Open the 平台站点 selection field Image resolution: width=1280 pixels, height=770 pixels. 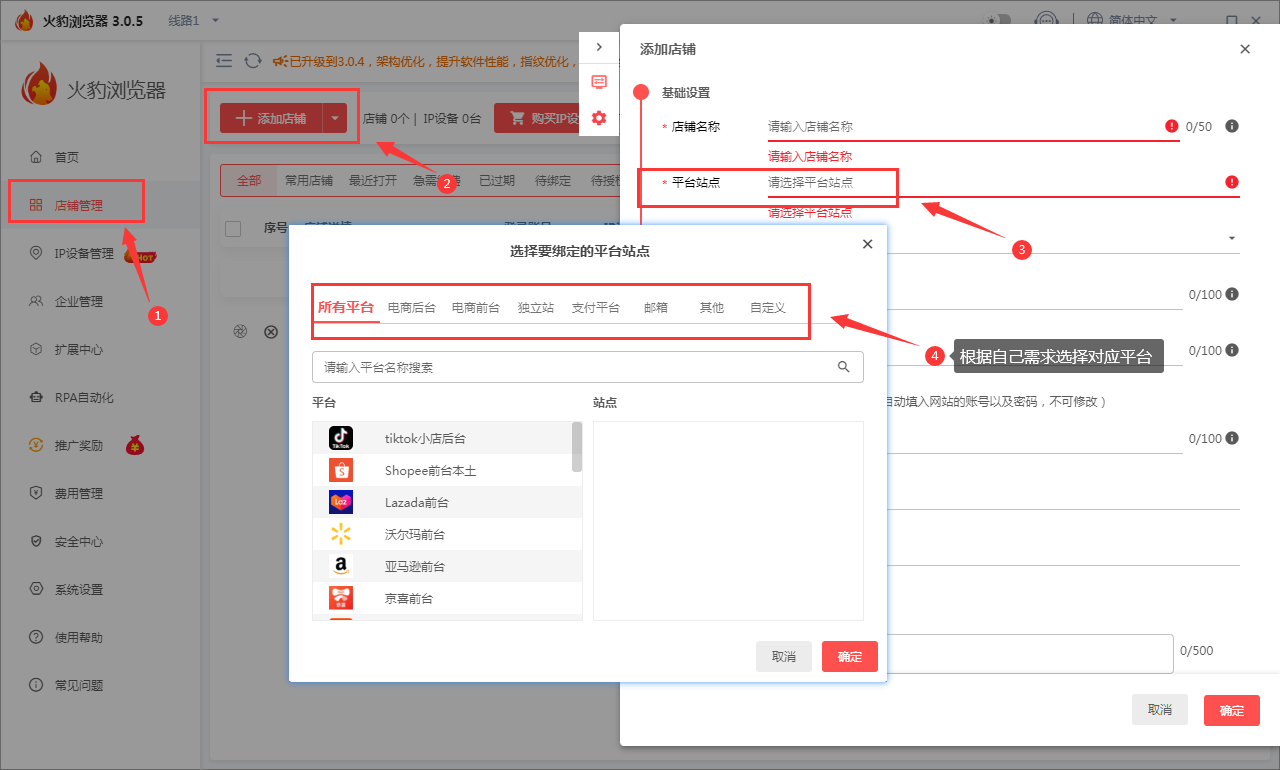pos(1003,183)
